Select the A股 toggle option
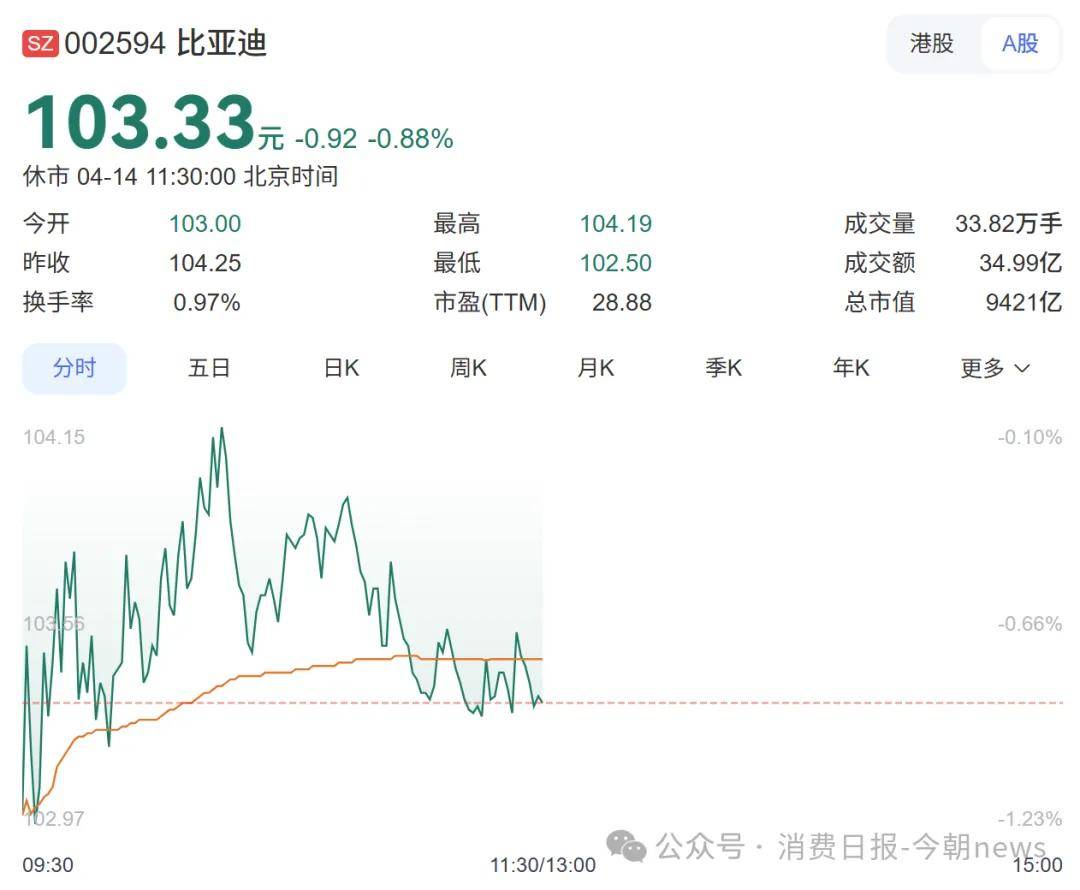The width and height of the screenshot is (1080, 890). click(1019, 43)
